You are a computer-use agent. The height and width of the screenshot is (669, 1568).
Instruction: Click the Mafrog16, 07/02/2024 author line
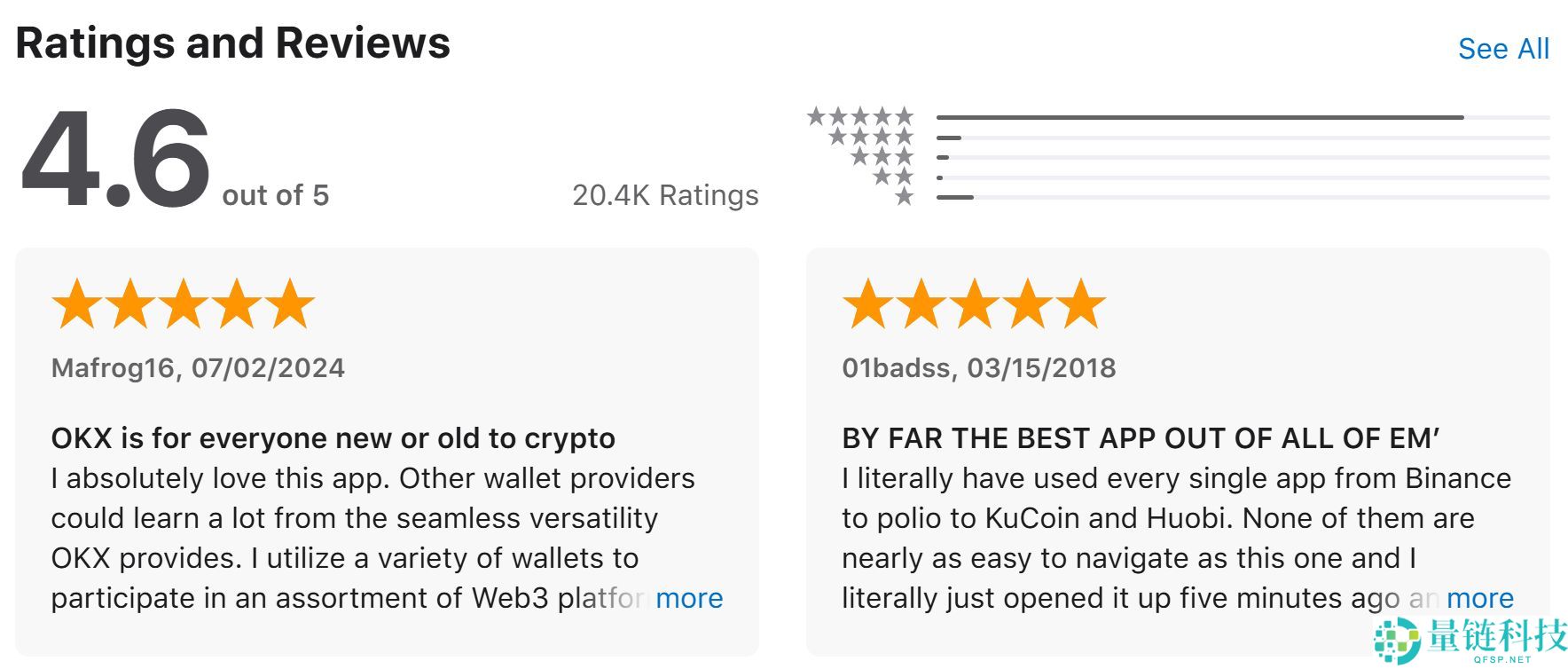coord(198,368)
